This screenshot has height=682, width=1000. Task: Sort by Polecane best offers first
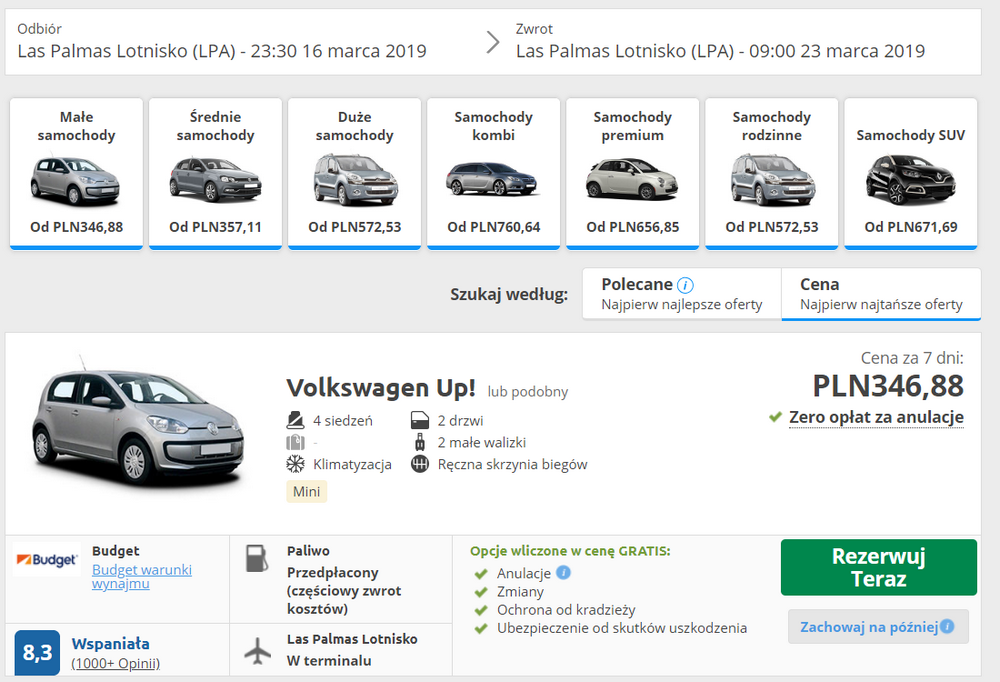point(682,293)
